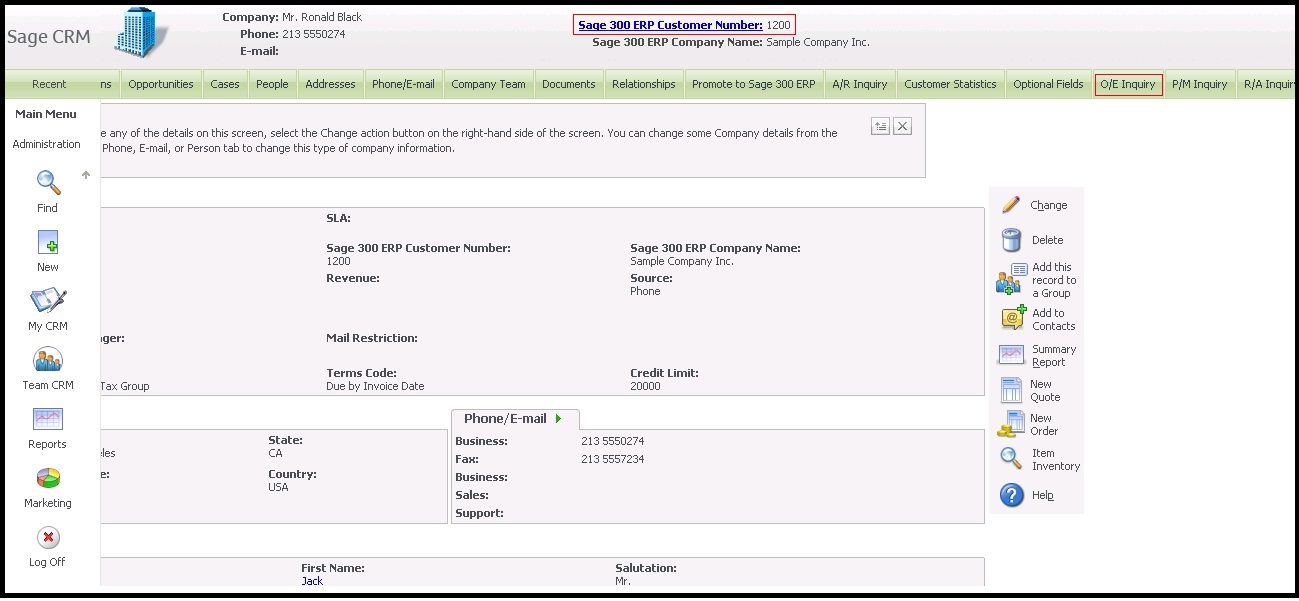Open the O/E Inquiry tab

1128,84
